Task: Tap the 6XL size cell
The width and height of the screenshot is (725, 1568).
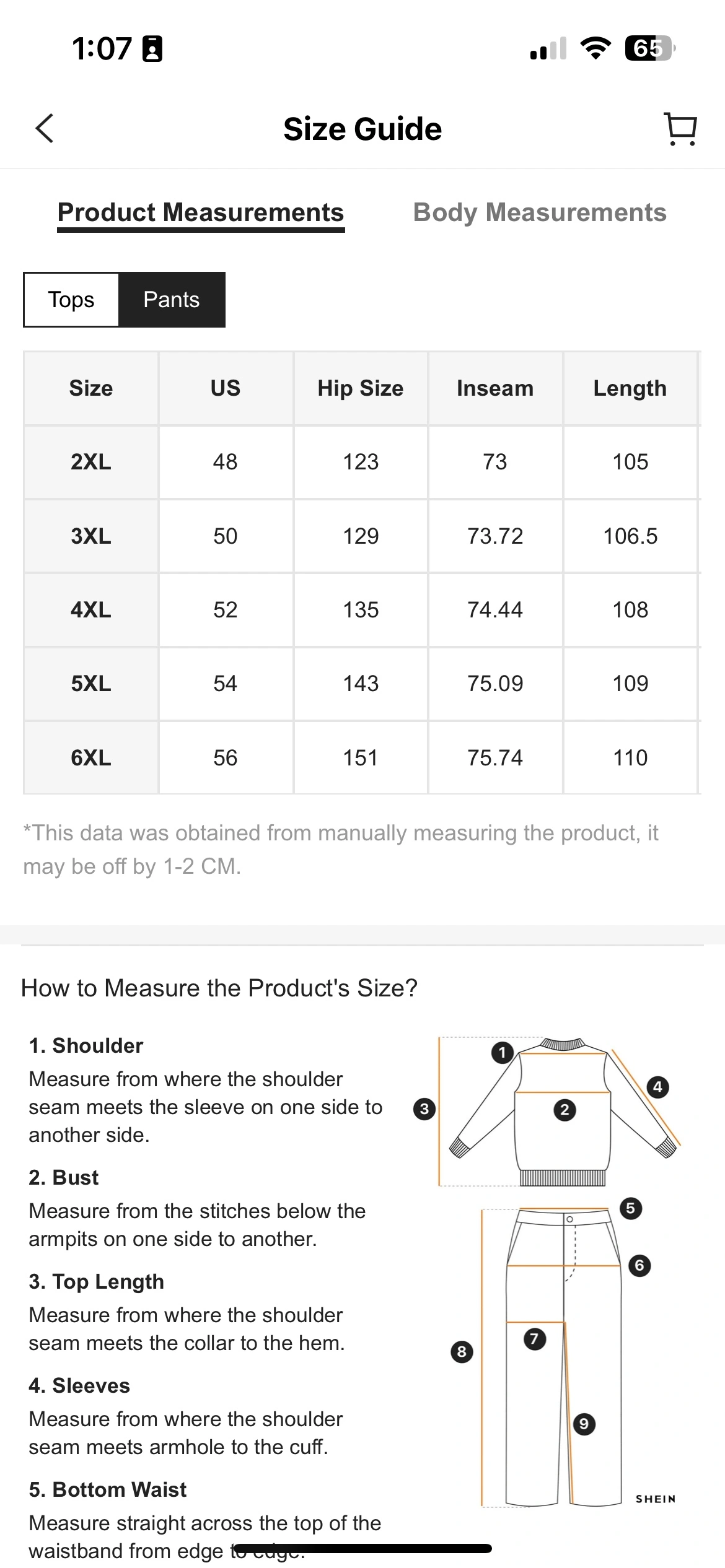Action: [91, 758]
